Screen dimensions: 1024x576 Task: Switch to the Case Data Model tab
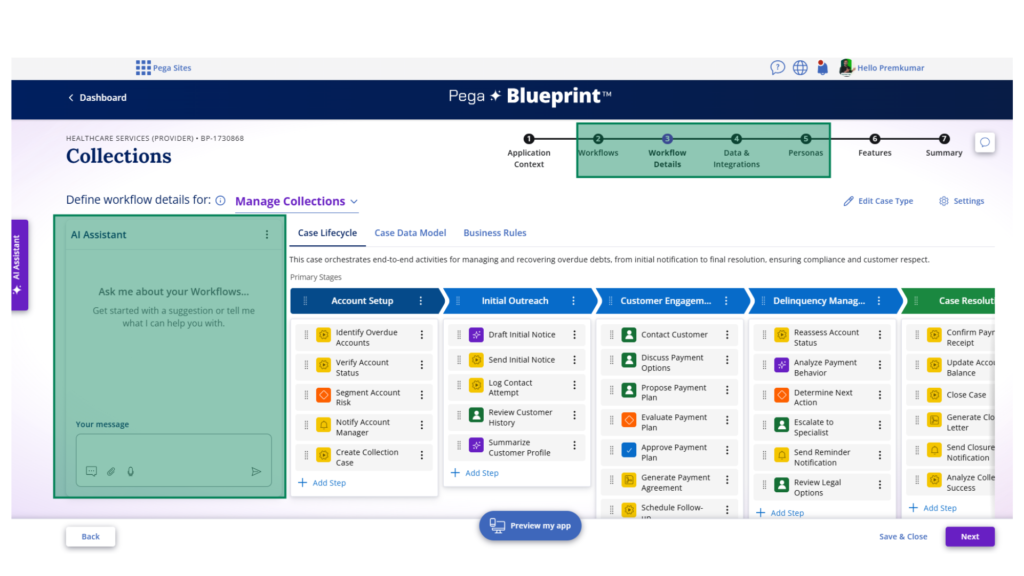click(410, 233)
